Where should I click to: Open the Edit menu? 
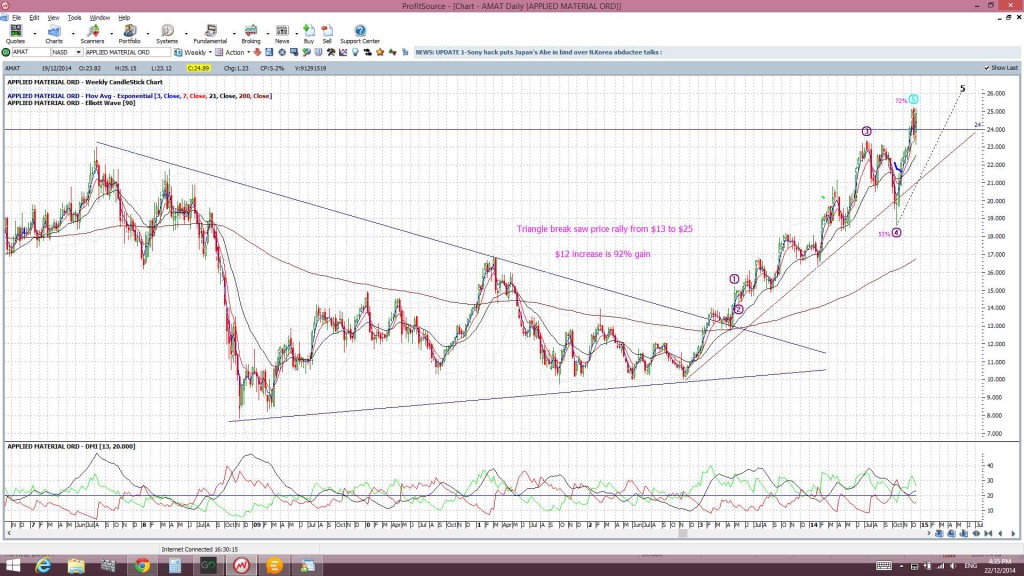pos(34,18)
